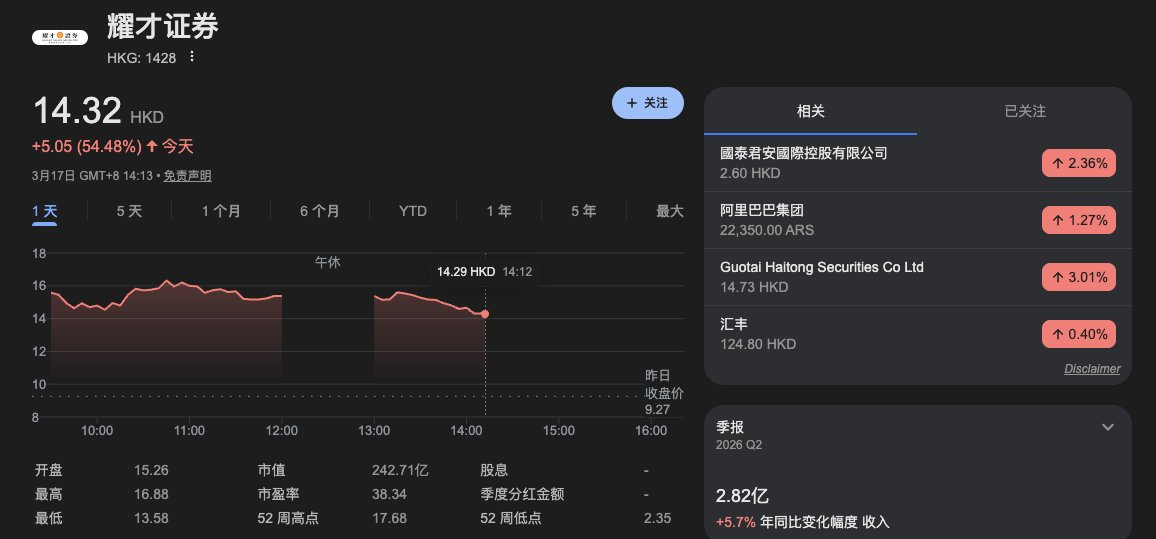Click the 耀才证券 company logo
The image size is (1156, 539).
click(60, 36)
